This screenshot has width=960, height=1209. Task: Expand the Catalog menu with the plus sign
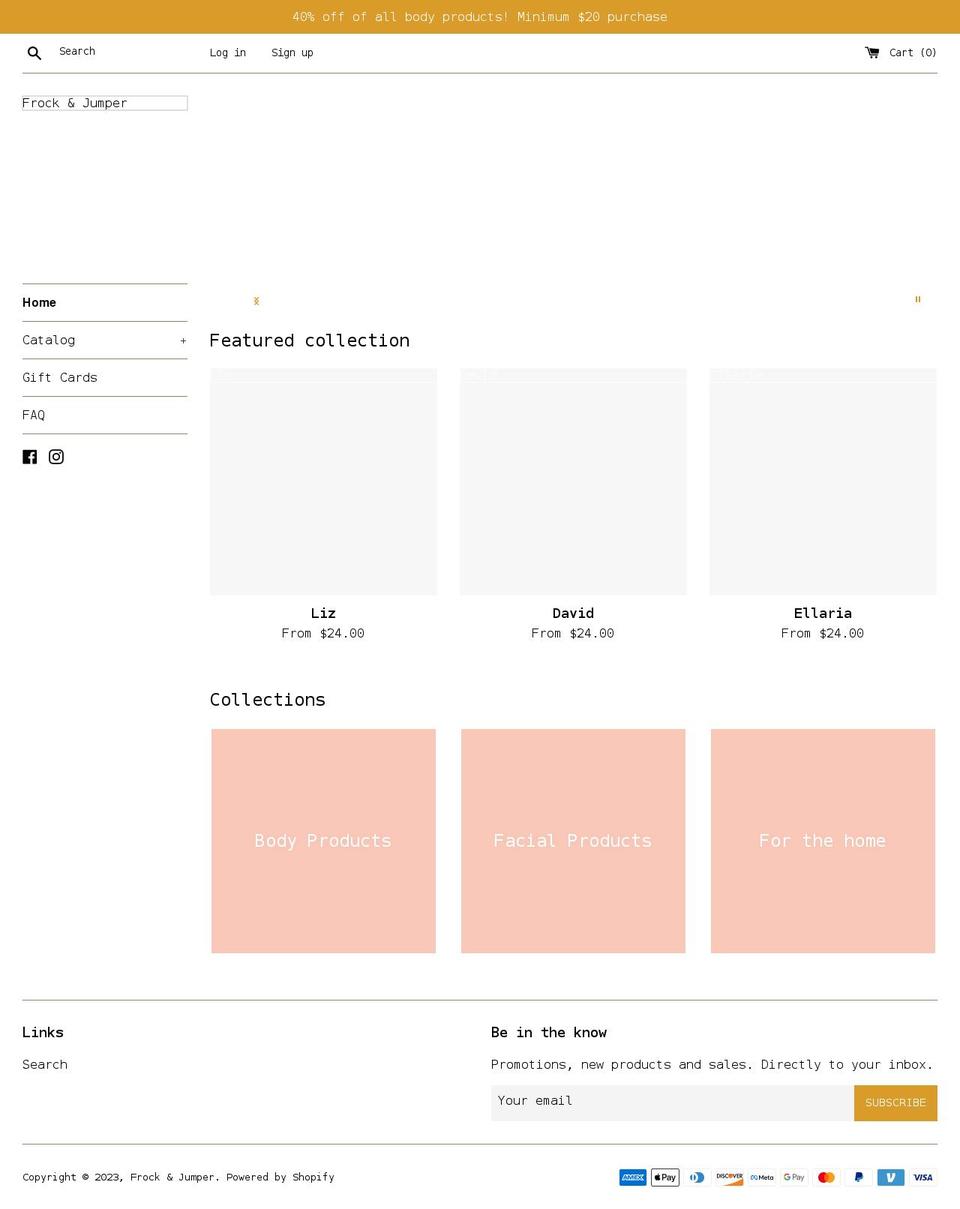pyautogui.click(x=183, y=340)
